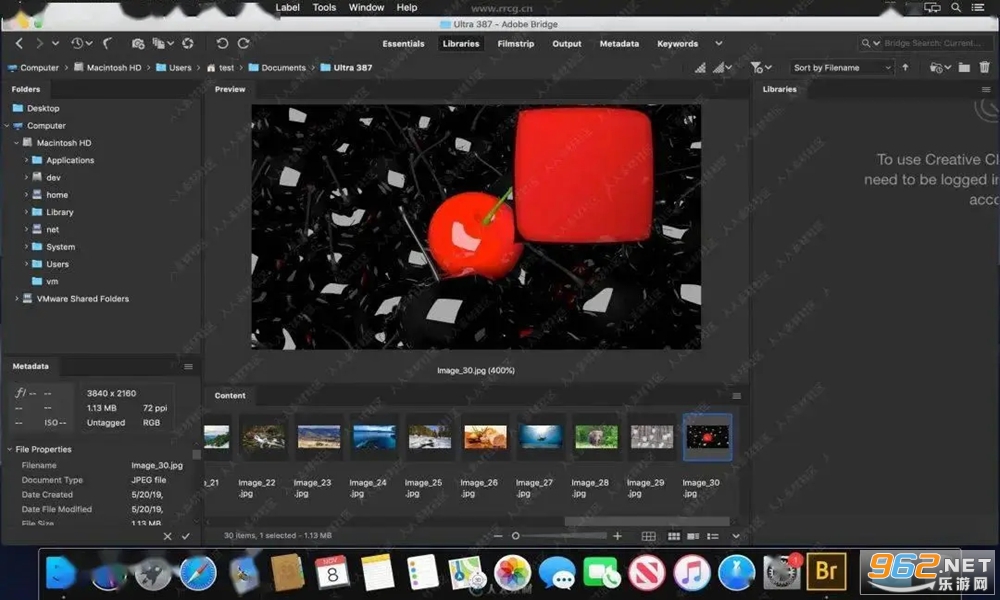Open Safari from the Dock
This screenshot has width=1000, height=600.
(198, 573)
